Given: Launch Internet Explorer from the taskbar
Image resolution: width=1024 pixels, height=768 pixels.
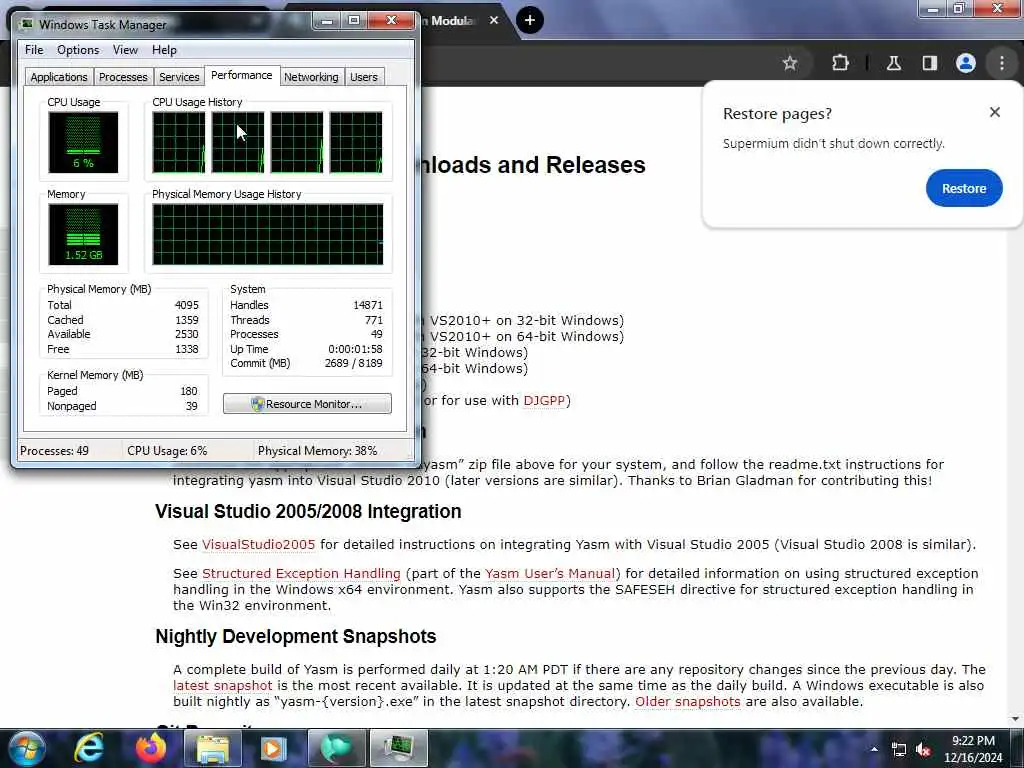Looking at the screenshot, I should tap(89, 748).
